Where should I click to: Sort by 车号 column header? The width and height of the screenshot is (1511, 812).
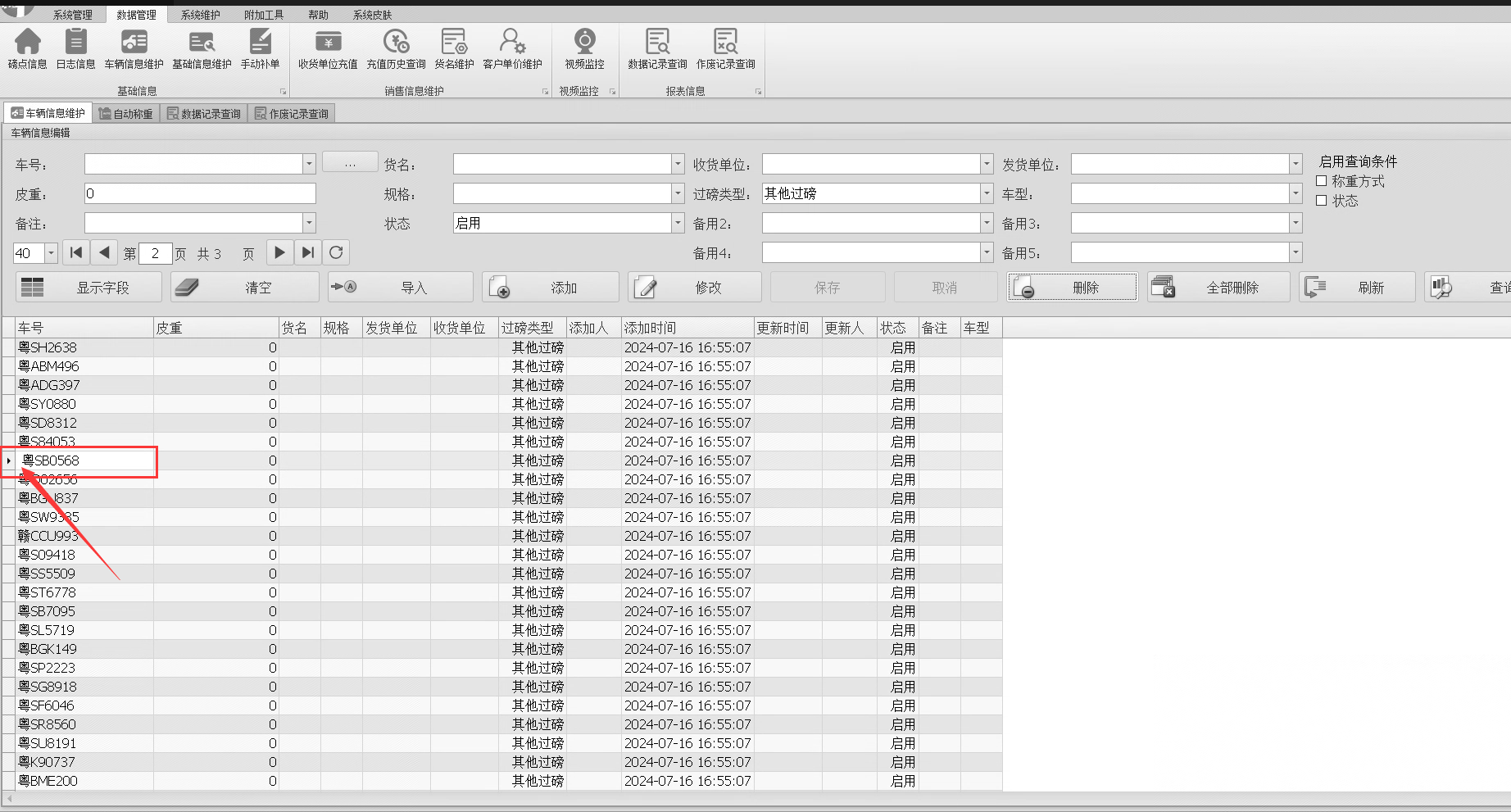click(x=84, y=328)
